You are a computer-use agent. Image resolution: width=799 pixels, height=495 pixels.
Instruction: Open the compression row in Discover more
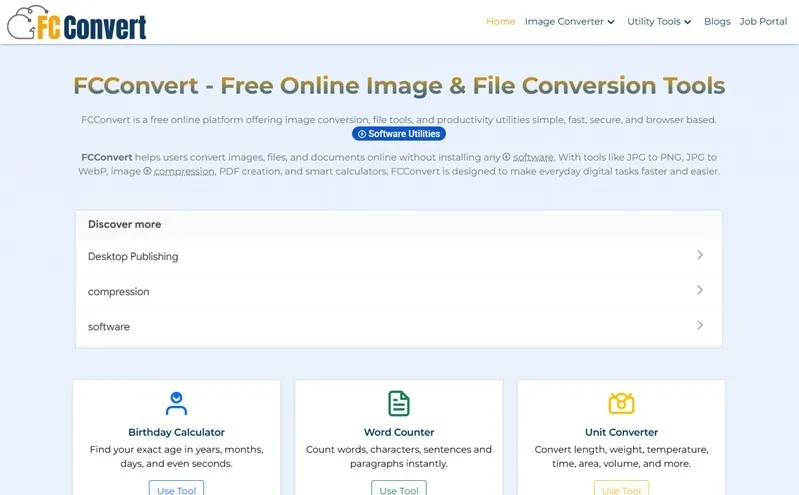click(398, 291)
